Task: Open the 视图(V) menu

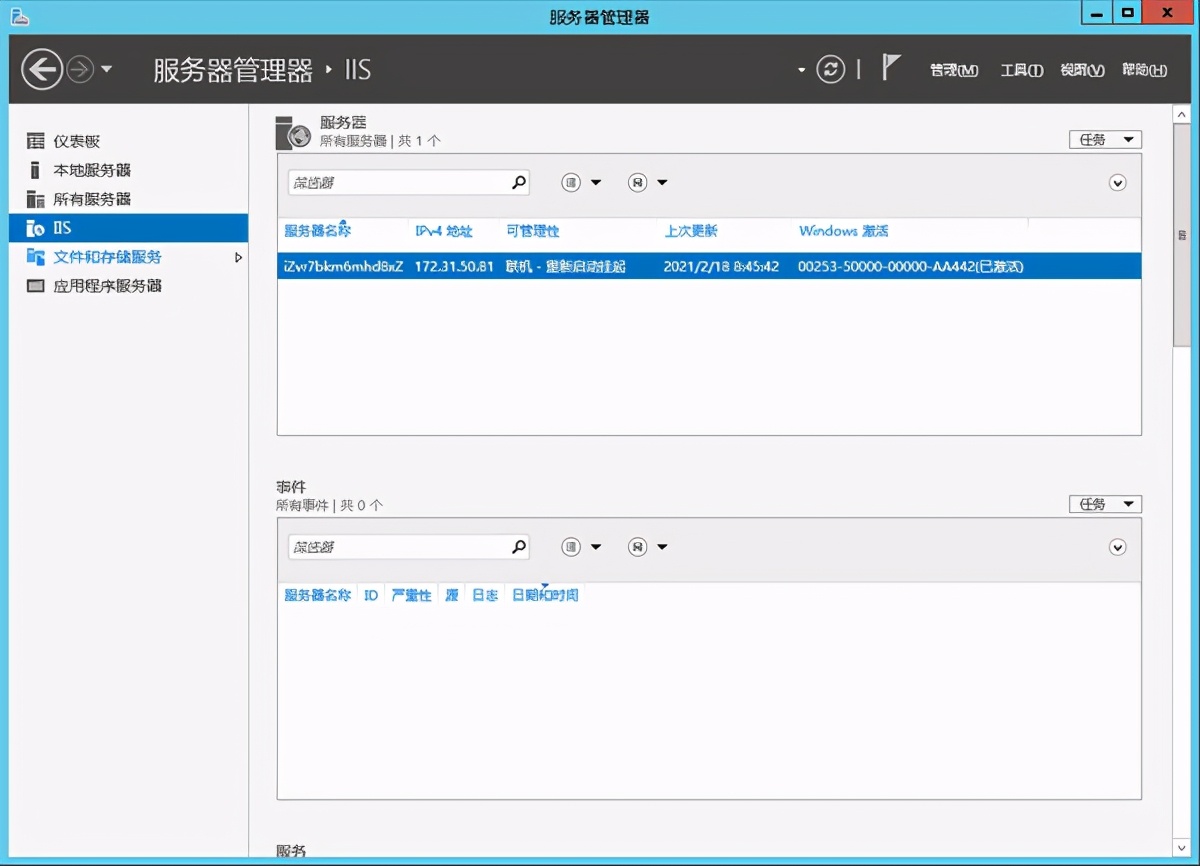Action: pos(1081,70)
